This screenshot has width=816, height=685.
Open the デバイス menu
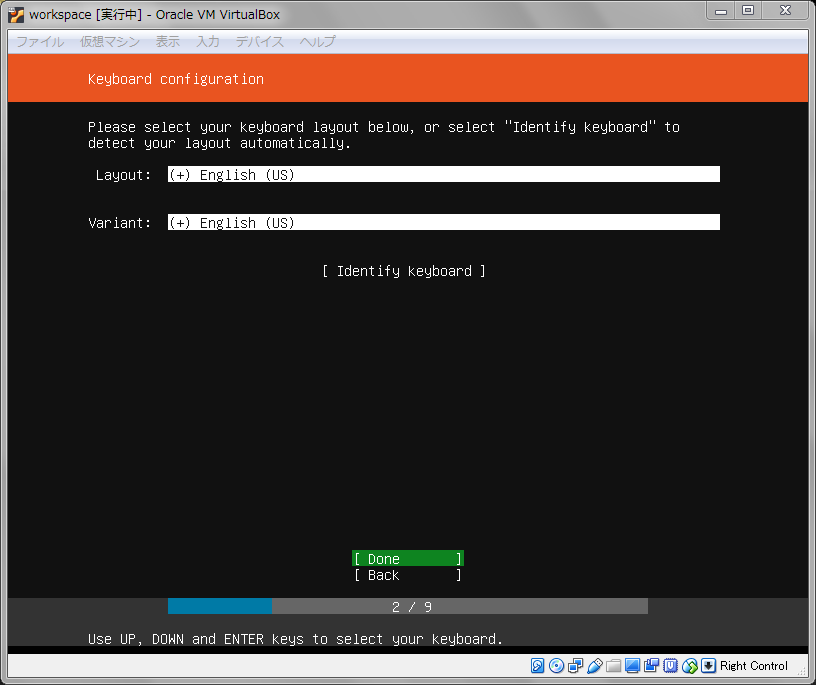tap(260, 42)
